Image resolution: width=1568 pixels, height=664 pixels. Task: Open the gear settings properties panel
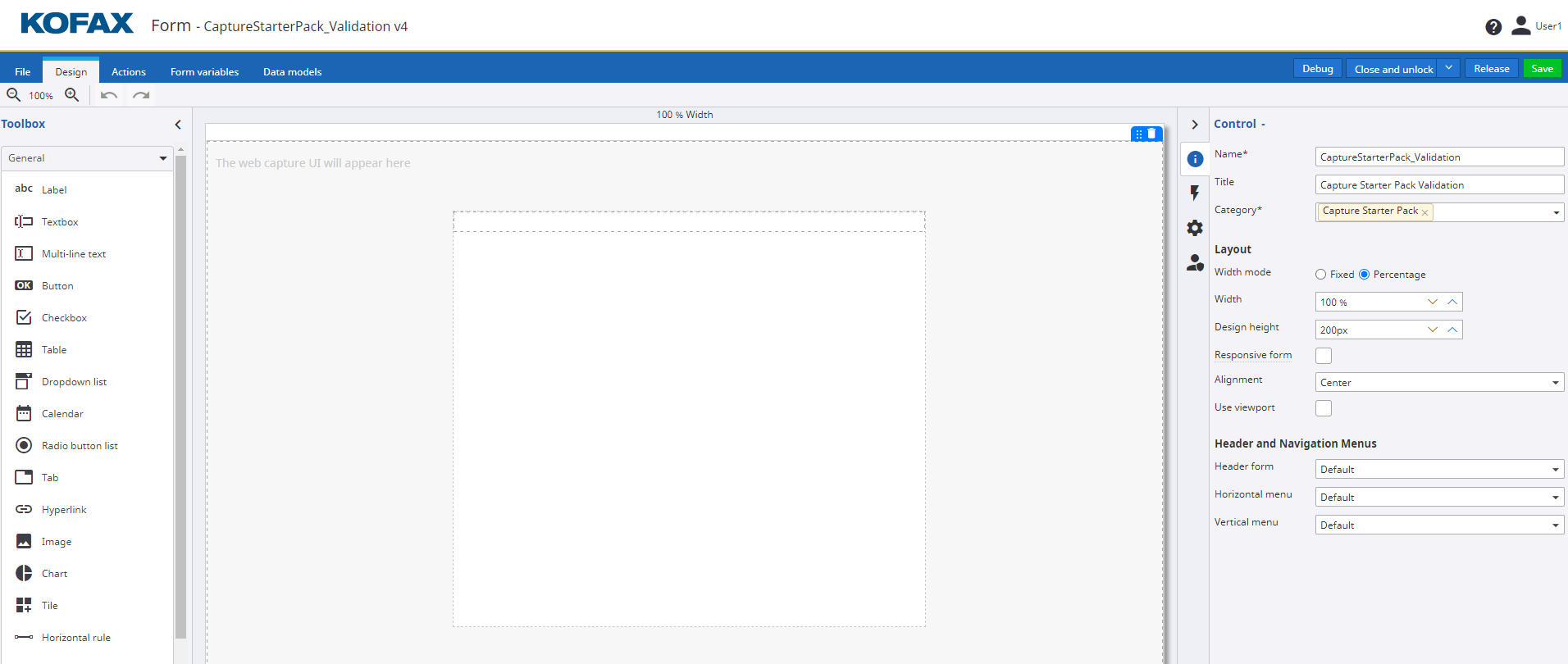coord(1195,228)
